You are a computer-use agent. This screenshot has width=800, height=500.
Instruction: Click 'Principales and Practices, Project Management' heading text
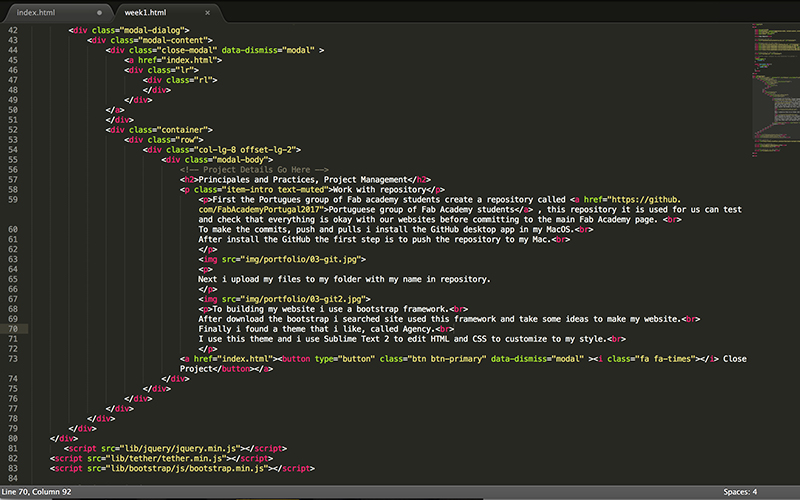click(x=303, y=180)
